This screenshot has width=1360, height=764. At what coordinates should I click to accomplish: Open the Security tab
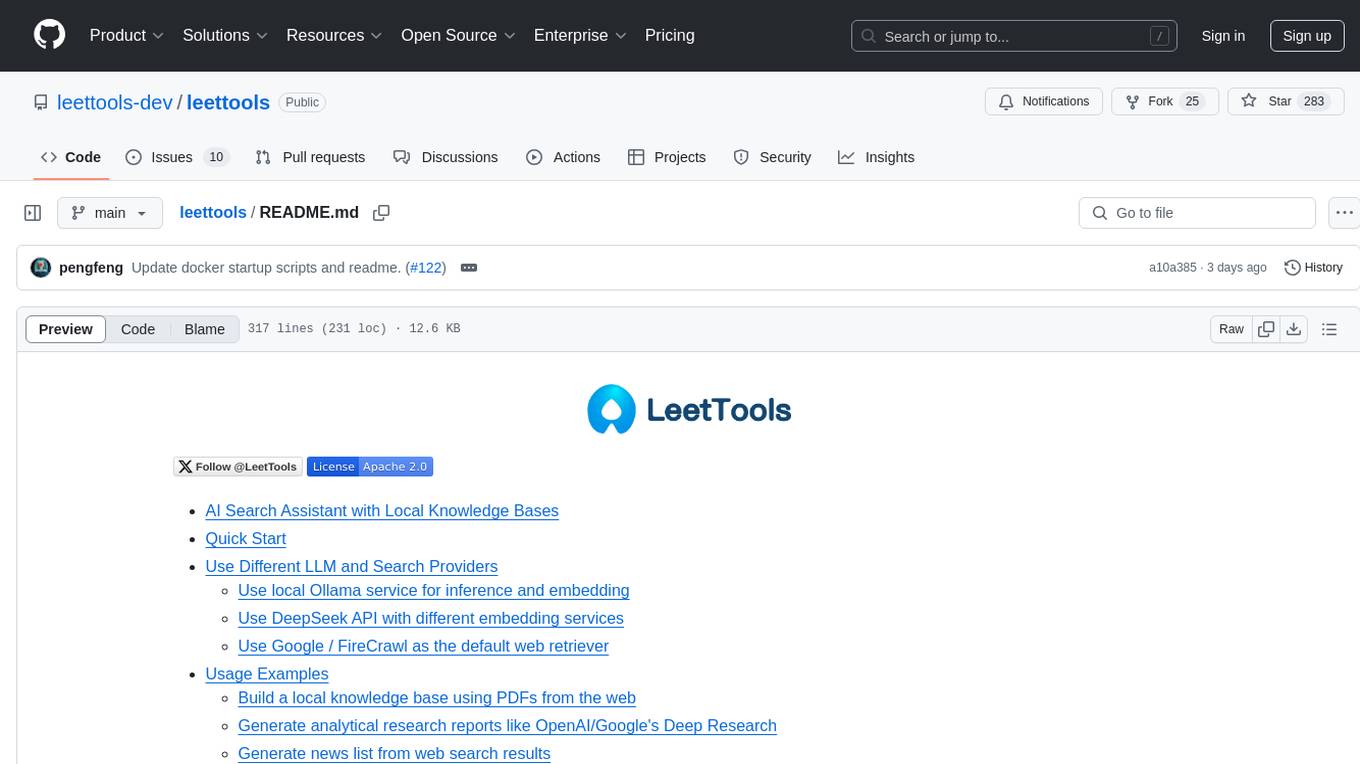click(772, 157)
